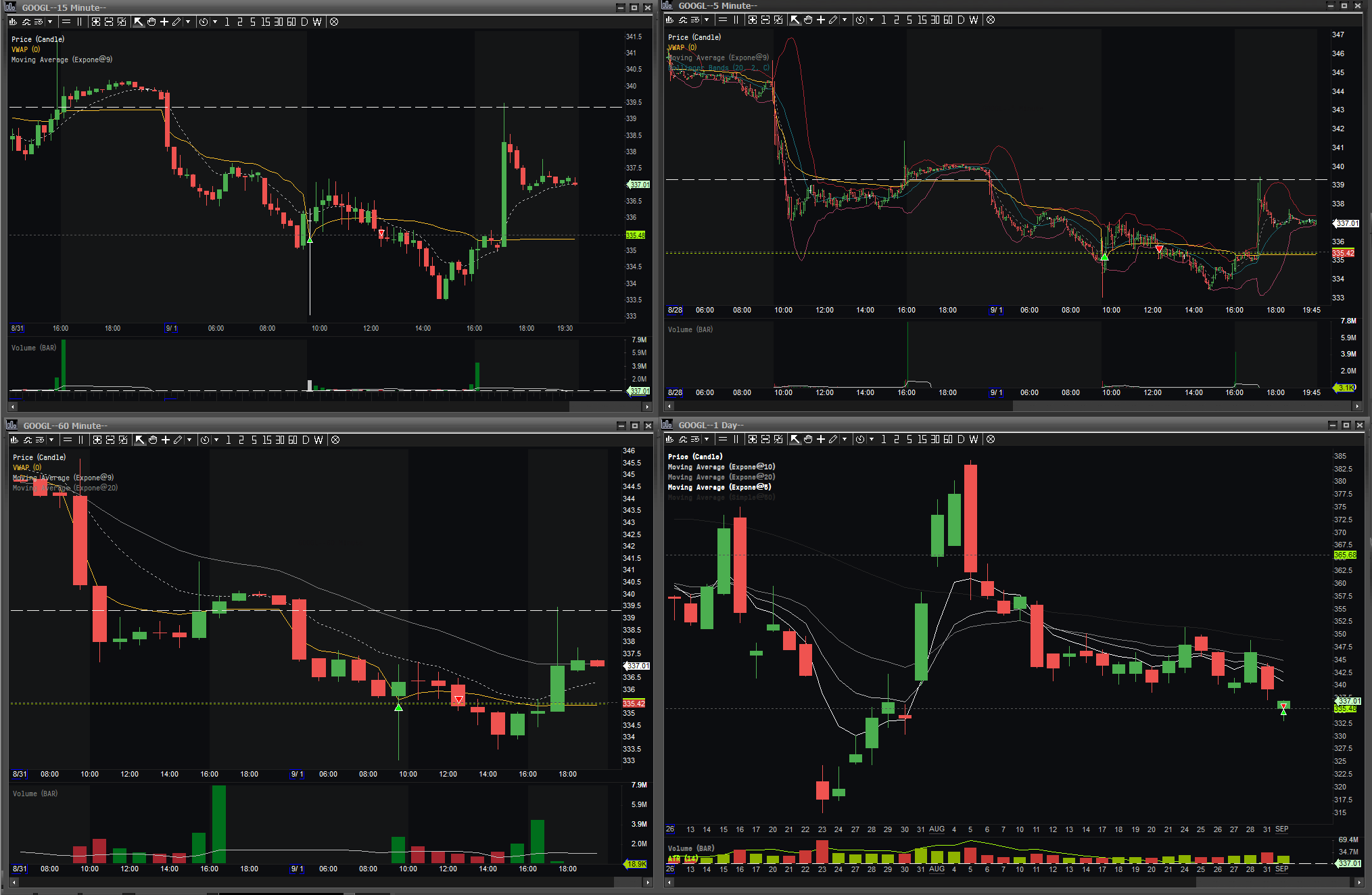The image size is (1372, 895).
Task: Toggle Moving Average Expone@20 label in 60 Minute chart
Action: [65, 488]
